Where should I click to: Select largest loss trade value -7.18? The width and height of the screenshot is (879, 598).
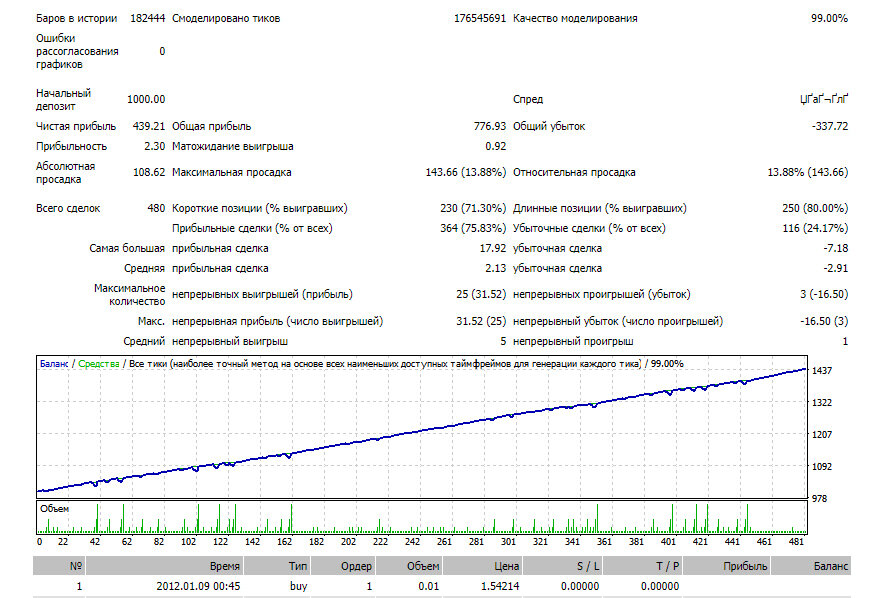(x=835, y=248)
